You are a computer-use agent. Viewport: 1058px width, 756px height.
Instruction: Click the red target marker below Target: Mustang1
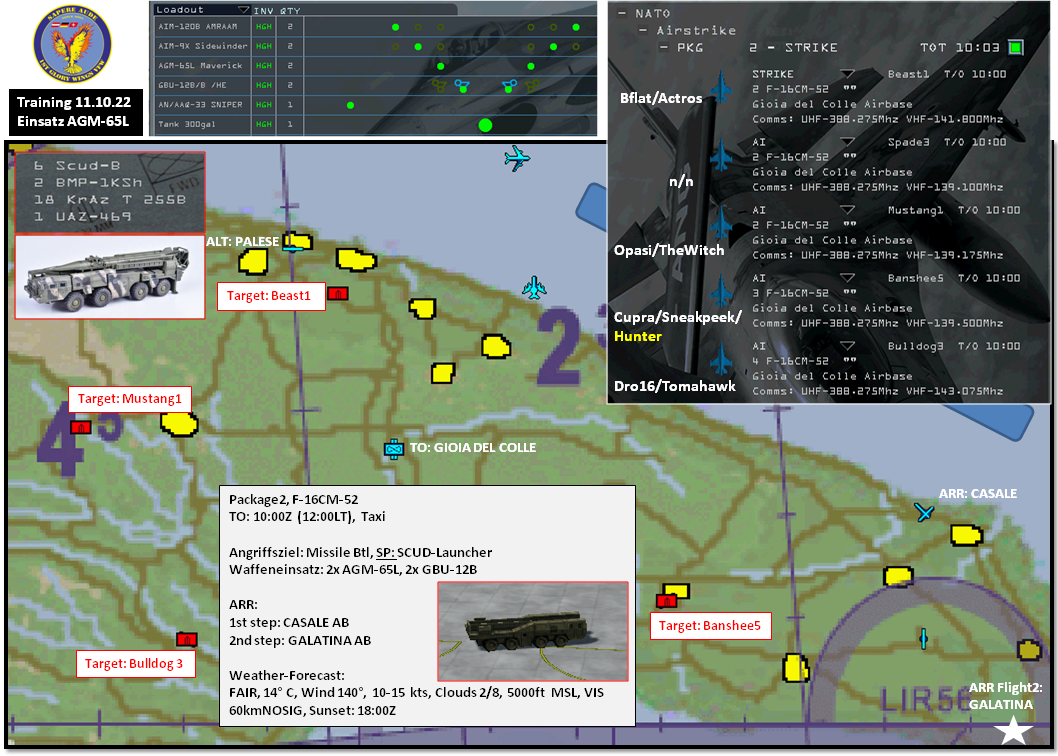80,427
